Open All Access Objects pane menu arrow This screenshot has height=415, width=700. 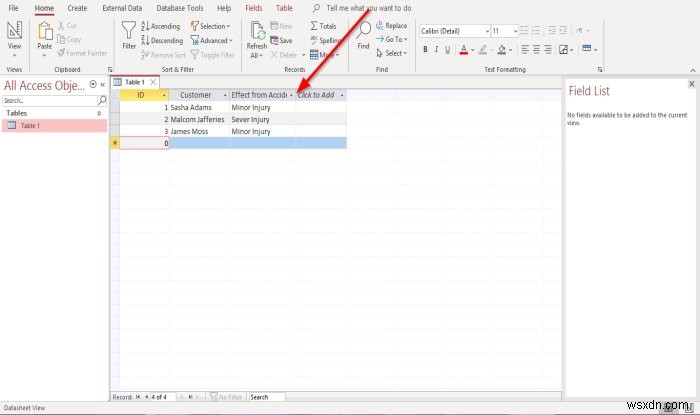[93, 84]
